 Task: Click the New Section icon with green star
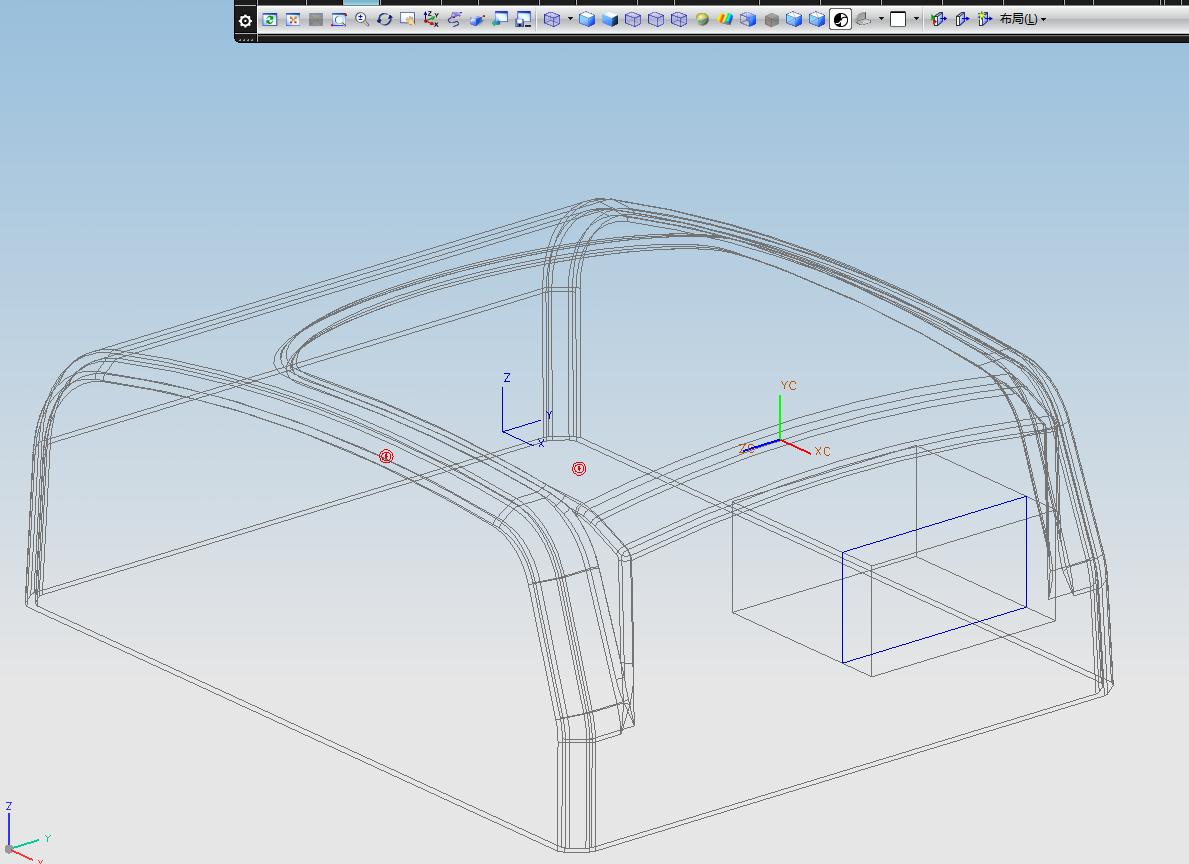click(984, 20)
